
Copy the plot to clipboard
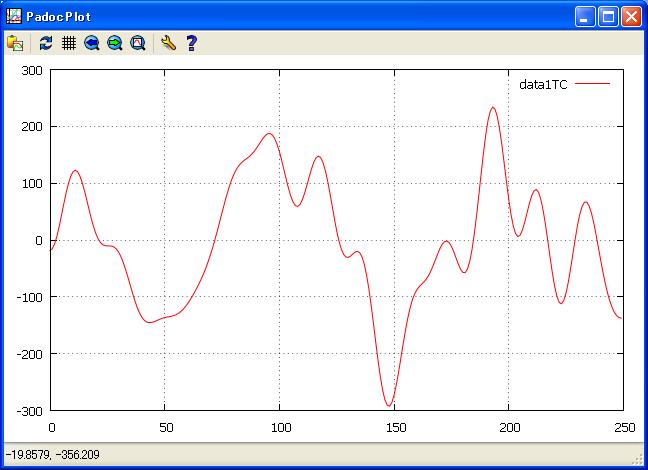pos(15,43)
